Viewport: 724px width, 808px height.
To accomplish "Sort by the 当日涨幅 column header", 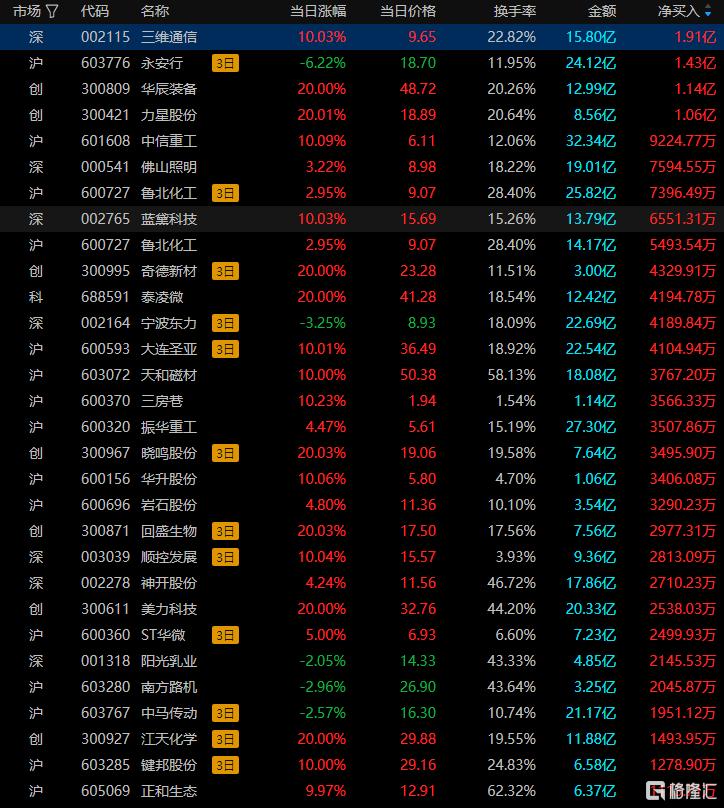I will click(x=318, y=11).
